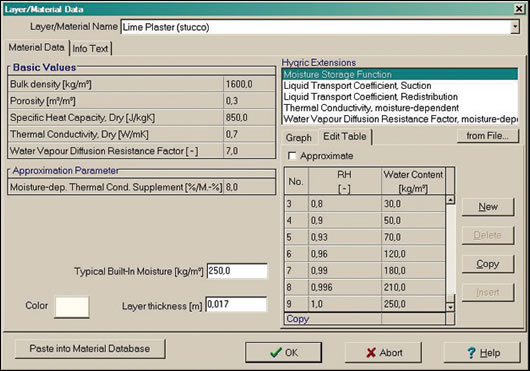The height and width of the screenshot is (371, 530).
Task: Switch to the Material Data tab
Action: point(37,47)
